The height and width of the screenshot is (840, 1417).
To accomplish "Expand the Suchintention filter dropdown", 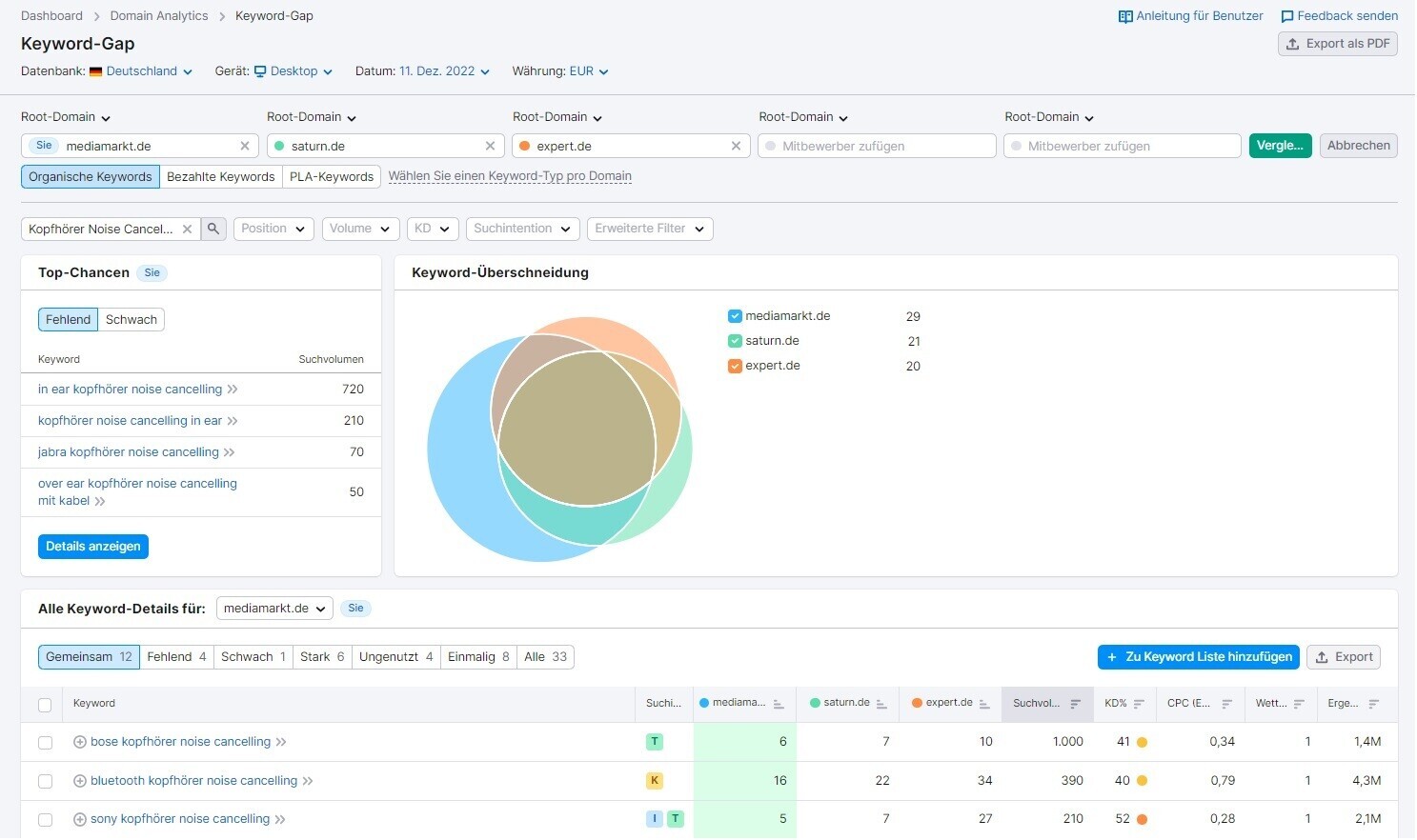I will click(x=522, y=230).
